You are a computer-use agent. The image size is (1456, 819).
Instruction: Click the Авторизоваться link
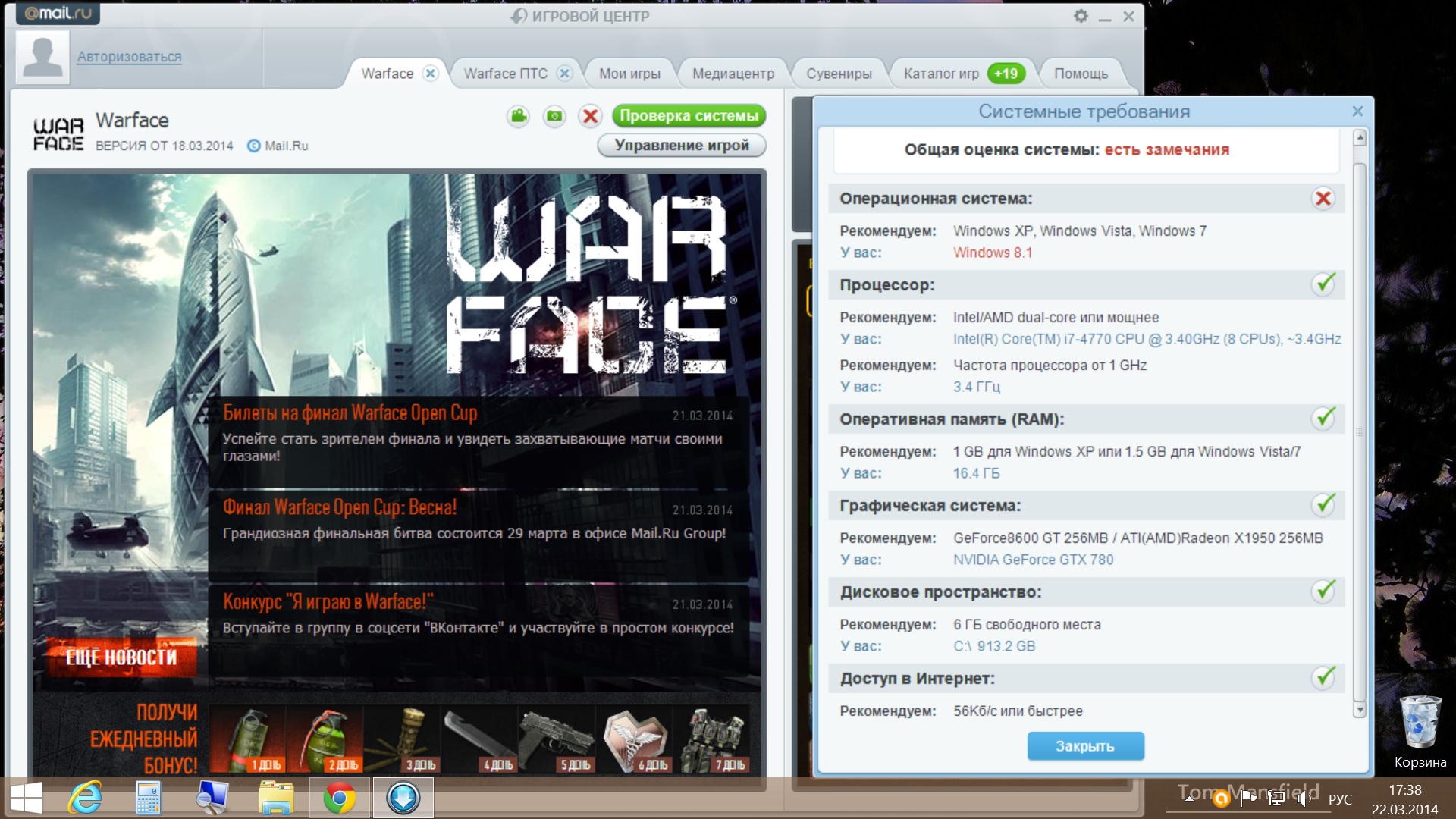click(x=129, y=57)
